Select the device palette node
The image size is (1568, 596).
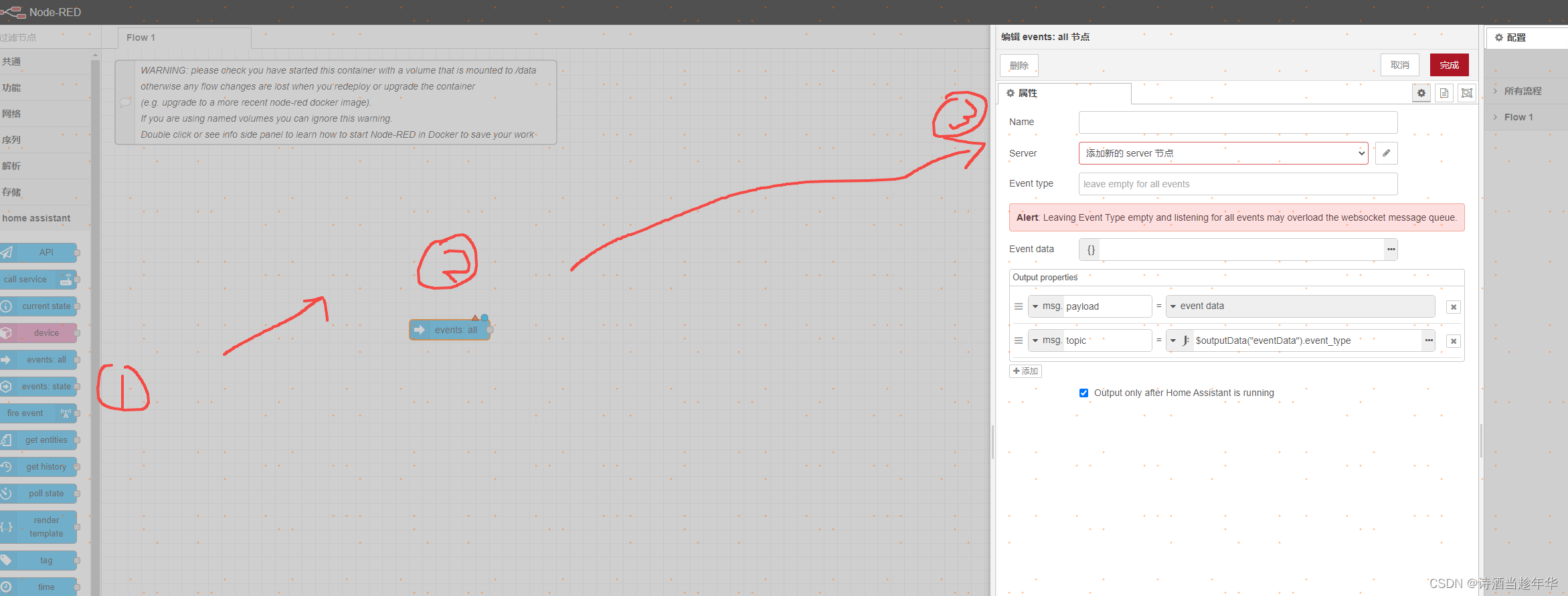click(x=38, y=332)
